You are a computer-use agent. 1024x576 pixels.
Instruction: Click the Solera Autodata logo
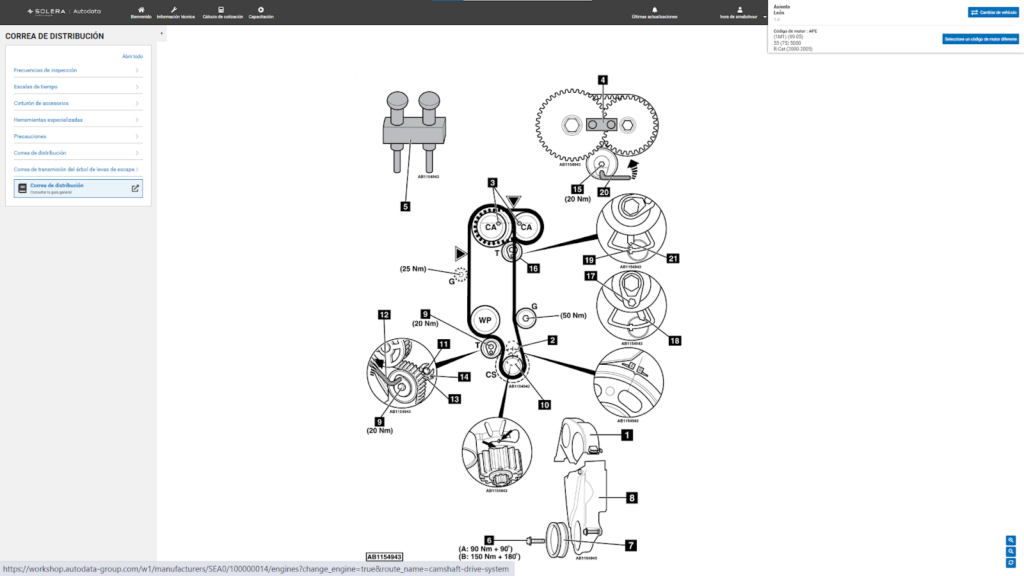tap(64, 11)
